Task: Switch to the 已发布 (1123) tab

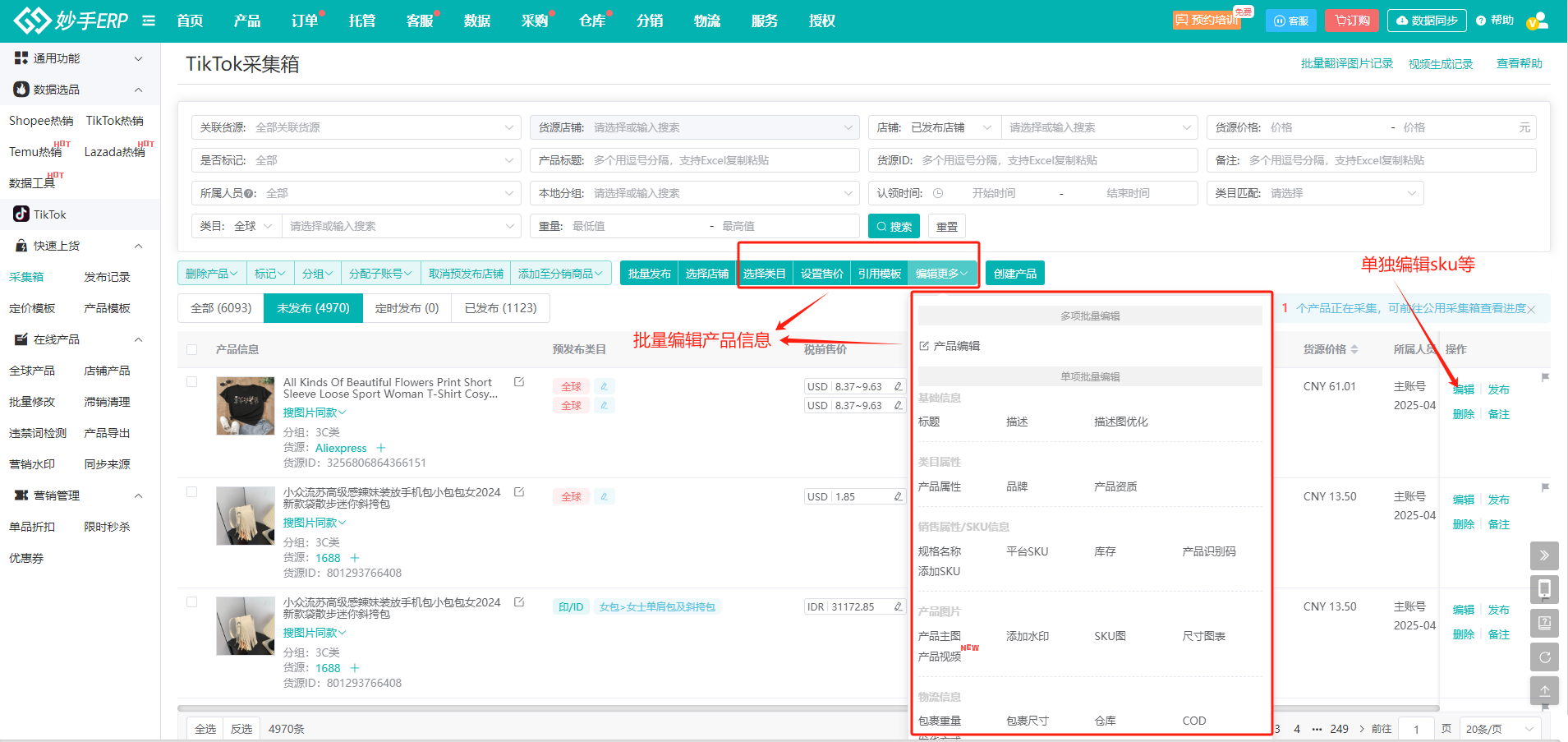Action: click(500, 308)
